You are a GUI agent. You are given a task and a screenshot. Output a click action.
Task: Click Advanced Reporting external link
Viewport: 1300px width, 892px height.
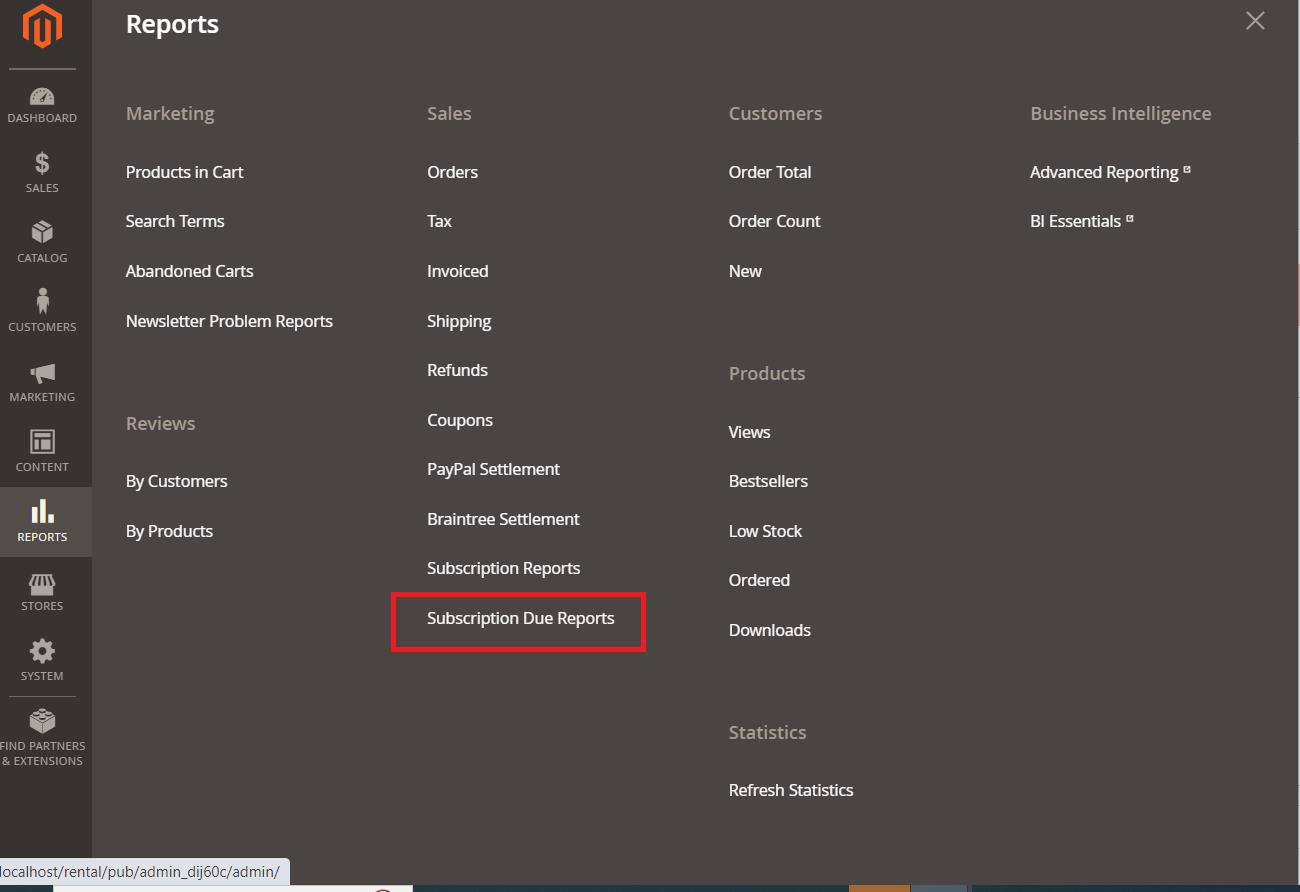(1104, 173)
